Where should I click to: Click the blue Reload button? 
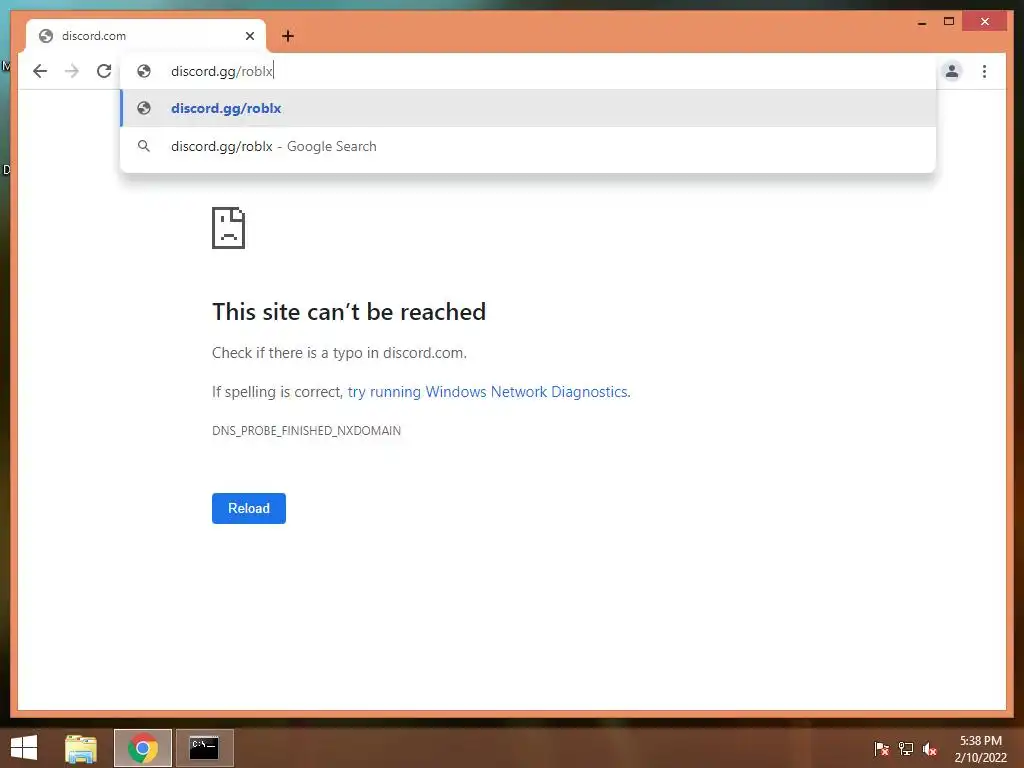[x=249, y=508]
